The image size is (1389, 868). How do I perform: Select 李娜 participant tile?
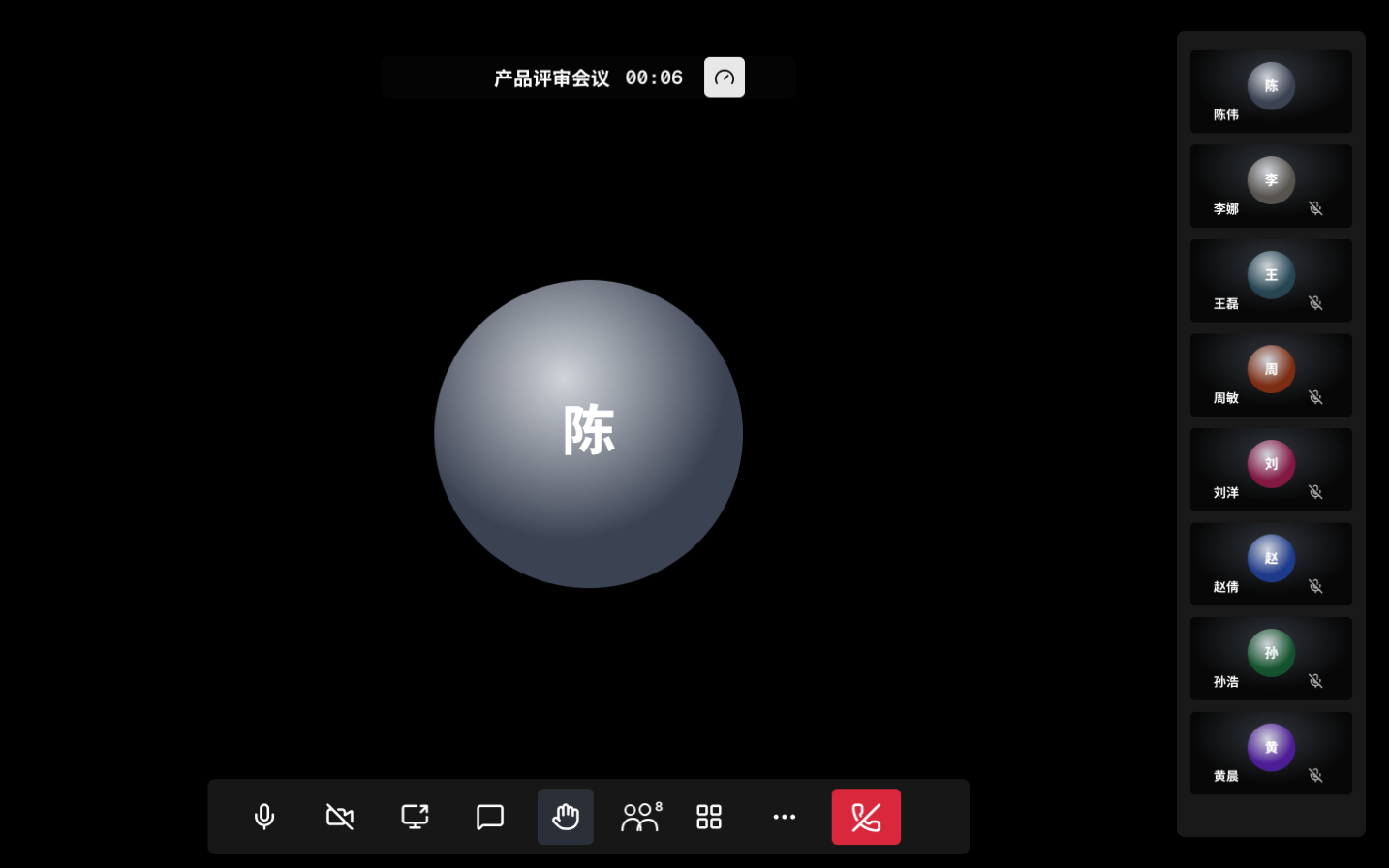click(x=1271, y=186)
